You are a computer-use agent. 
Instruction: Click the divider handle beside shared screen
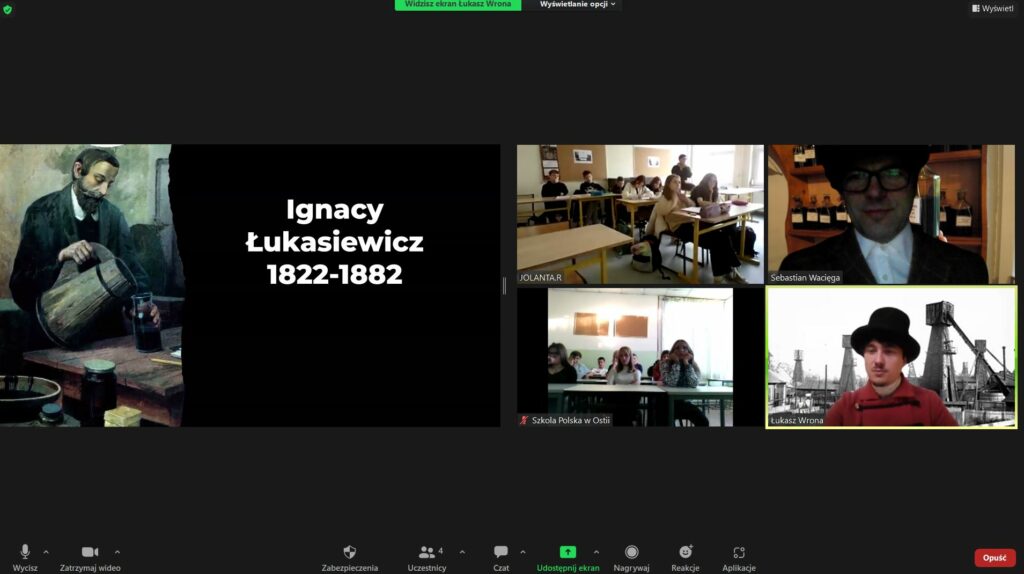[504, 286]
